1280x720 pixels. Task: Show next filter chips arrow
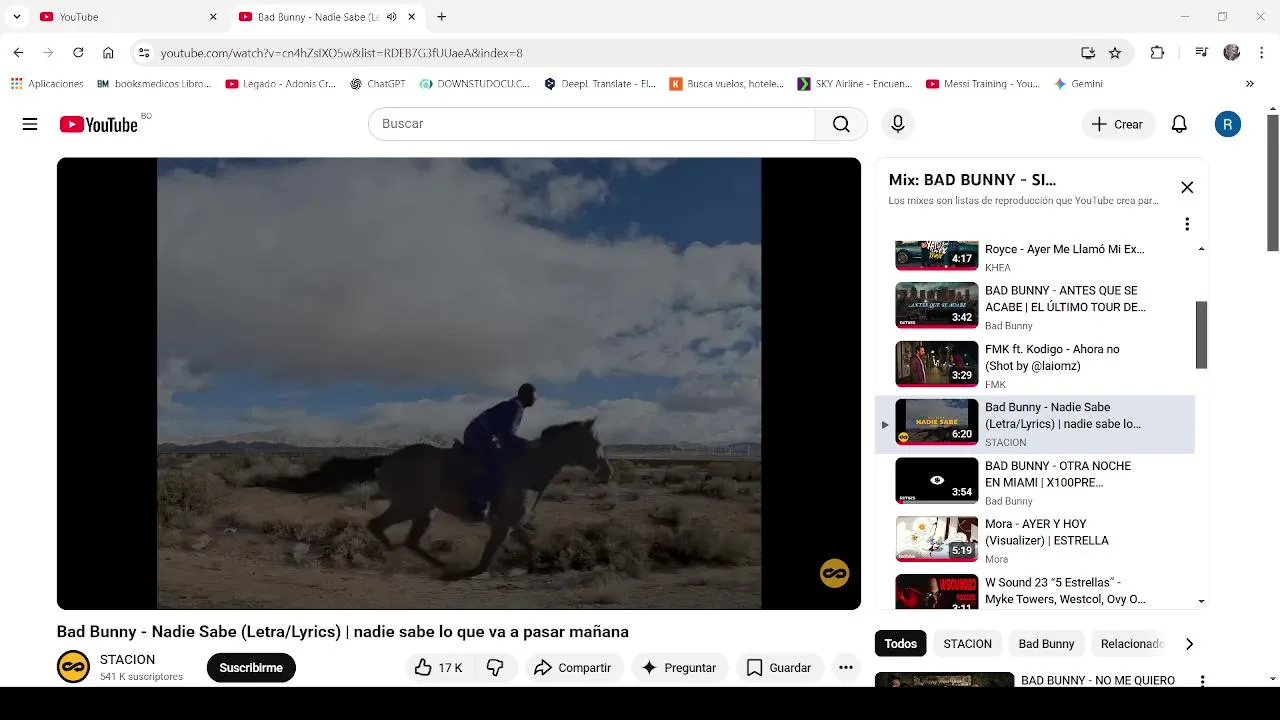click(1189, 644)
